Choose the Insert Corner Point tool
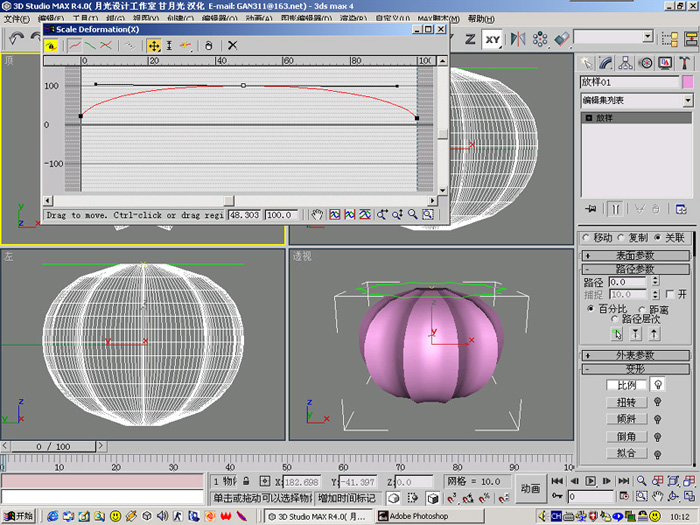Image resolution: width=700 pixels, height=525 pixels. click(186, 46)
